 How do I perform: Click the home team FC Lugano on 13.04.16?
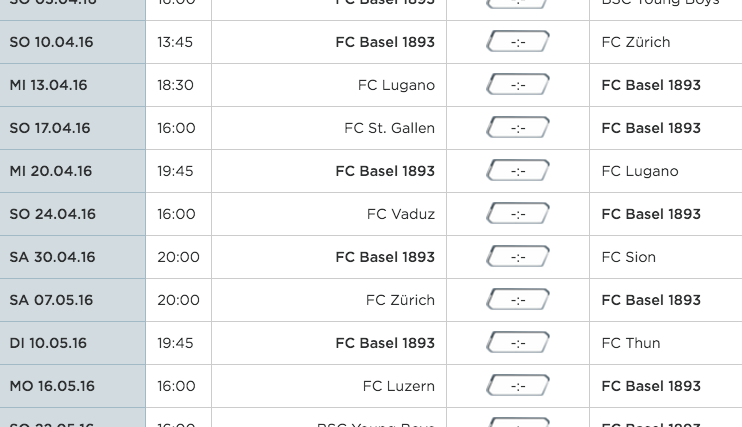pyautogui.click(x=396, y=85)
